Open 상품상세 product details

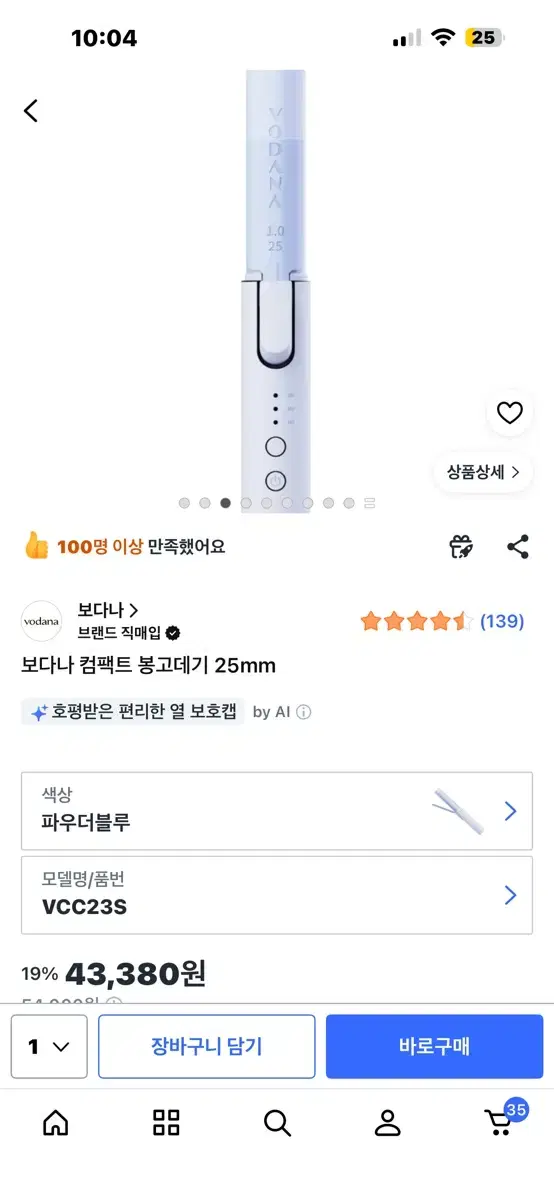coord(483,472)
